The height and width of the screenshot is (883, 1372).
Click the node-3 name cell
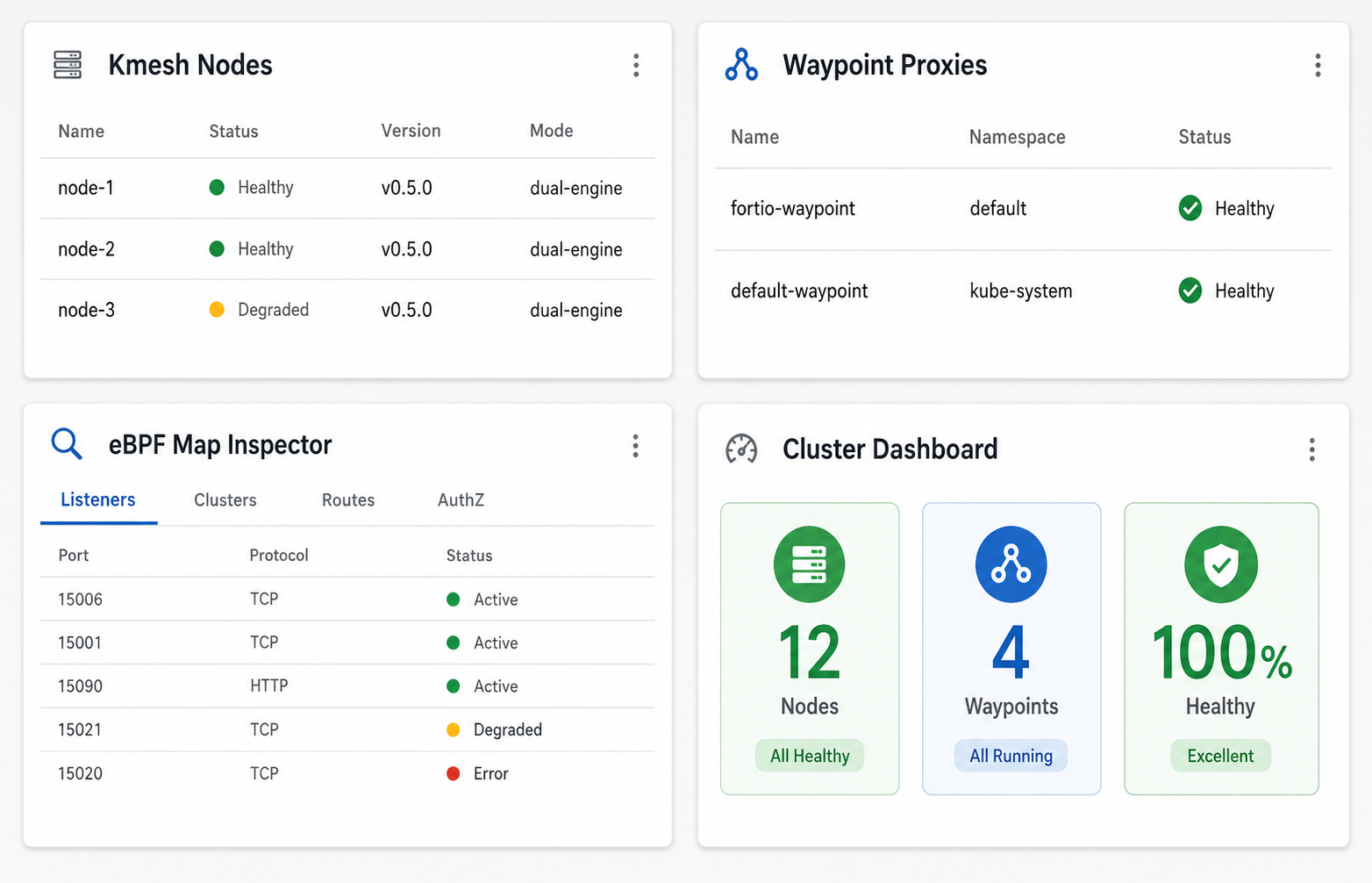tap(86, 310)
